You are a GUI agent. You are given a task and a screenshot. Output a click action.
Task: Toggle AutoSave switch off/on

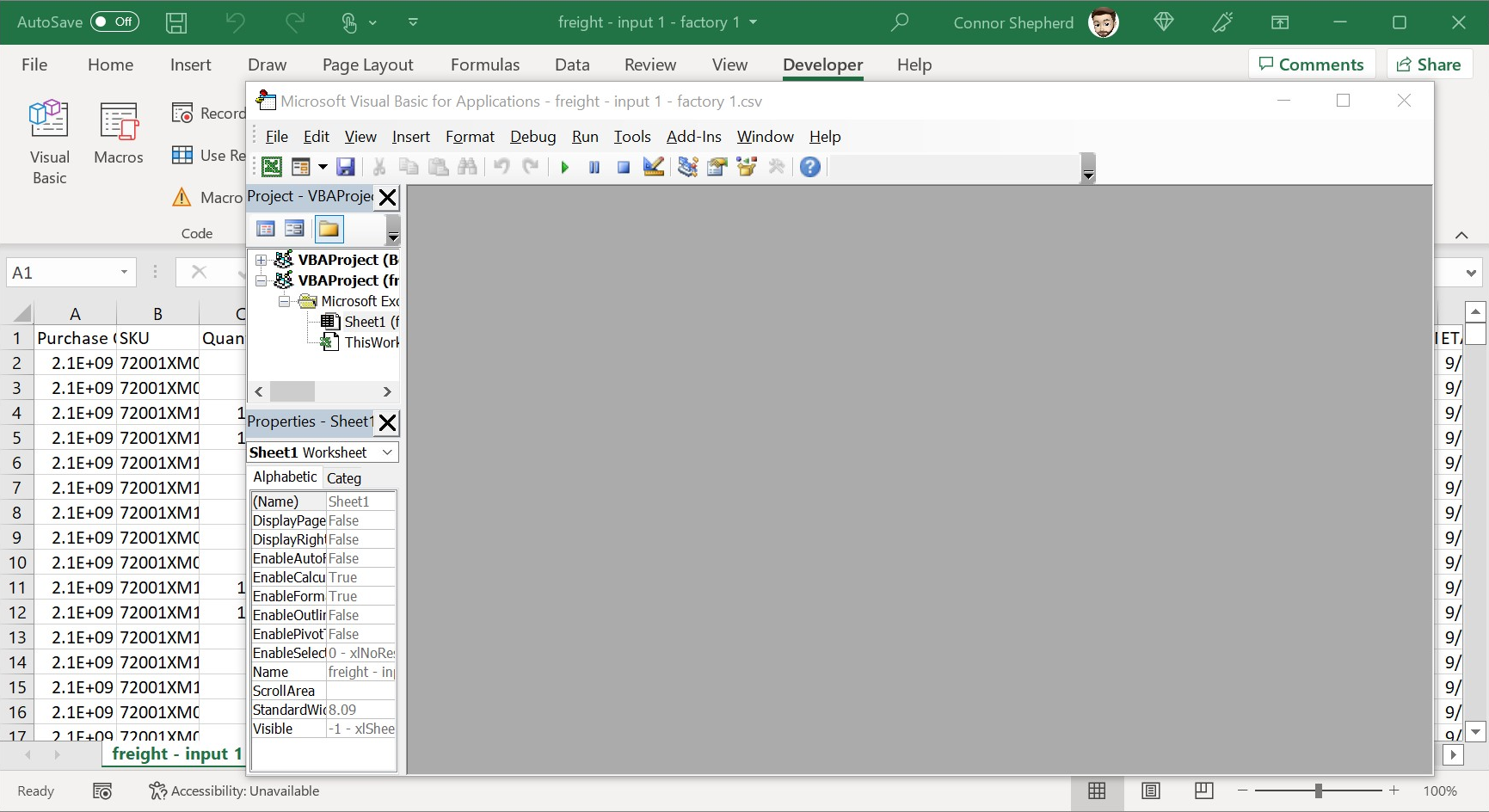tap(115, 22)
